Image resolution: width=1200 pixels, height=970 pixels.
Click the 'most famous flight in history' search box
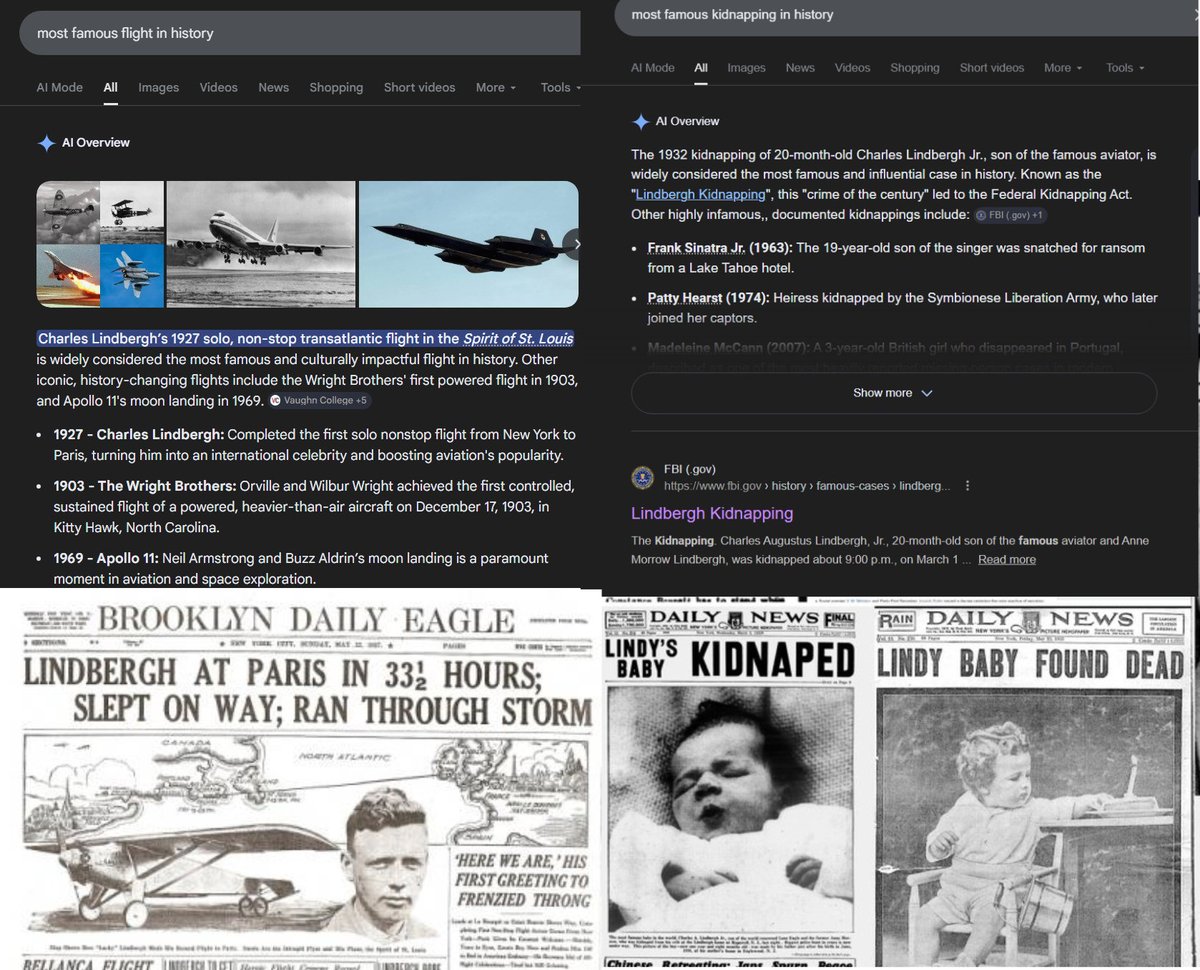pos(300,33)
